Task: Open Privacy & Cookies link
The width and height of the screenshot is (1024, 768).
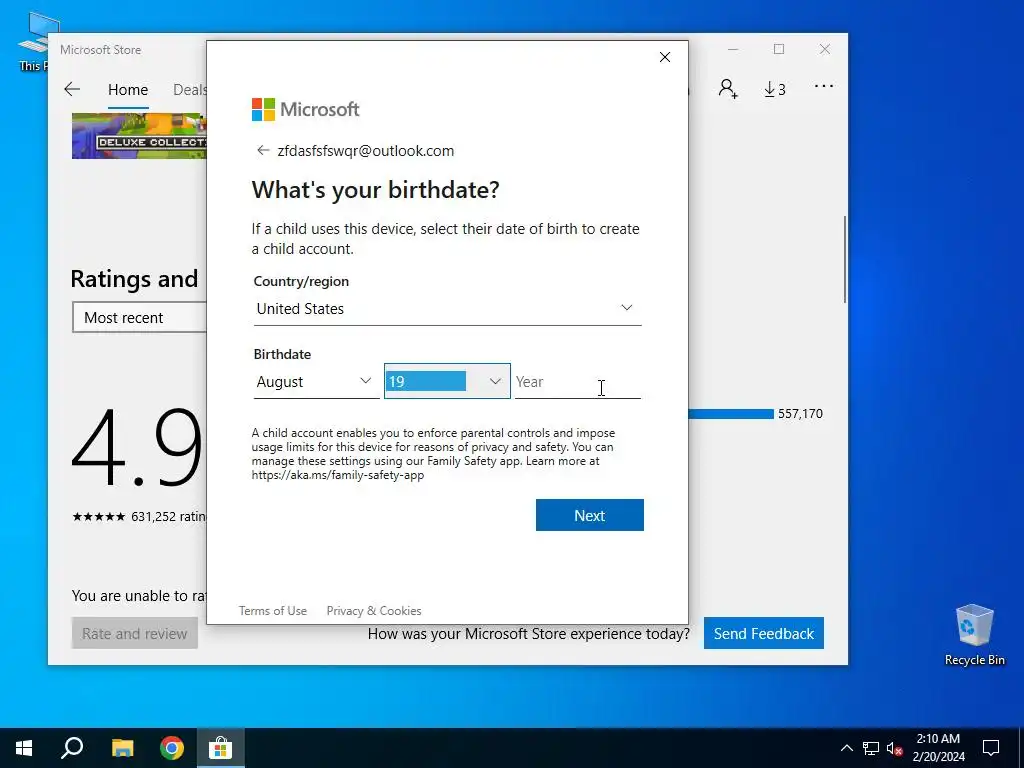Action: point(374,611)
